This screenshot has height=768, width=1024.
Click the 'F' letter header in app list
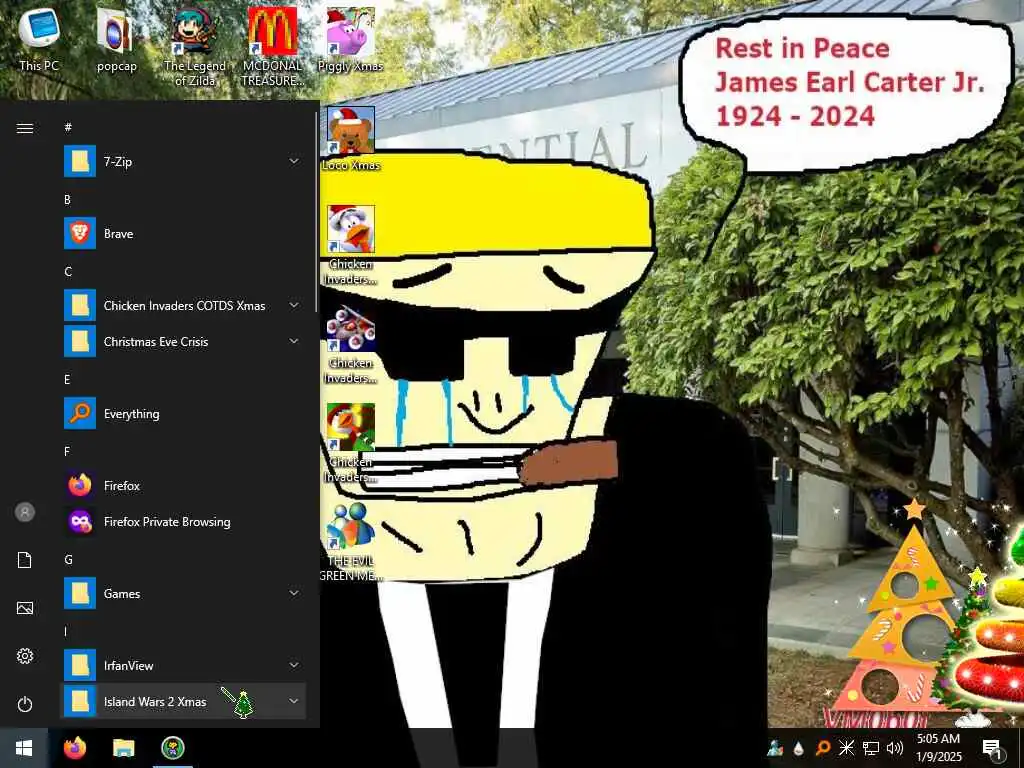pyautogui.click(x=67, y=451)
